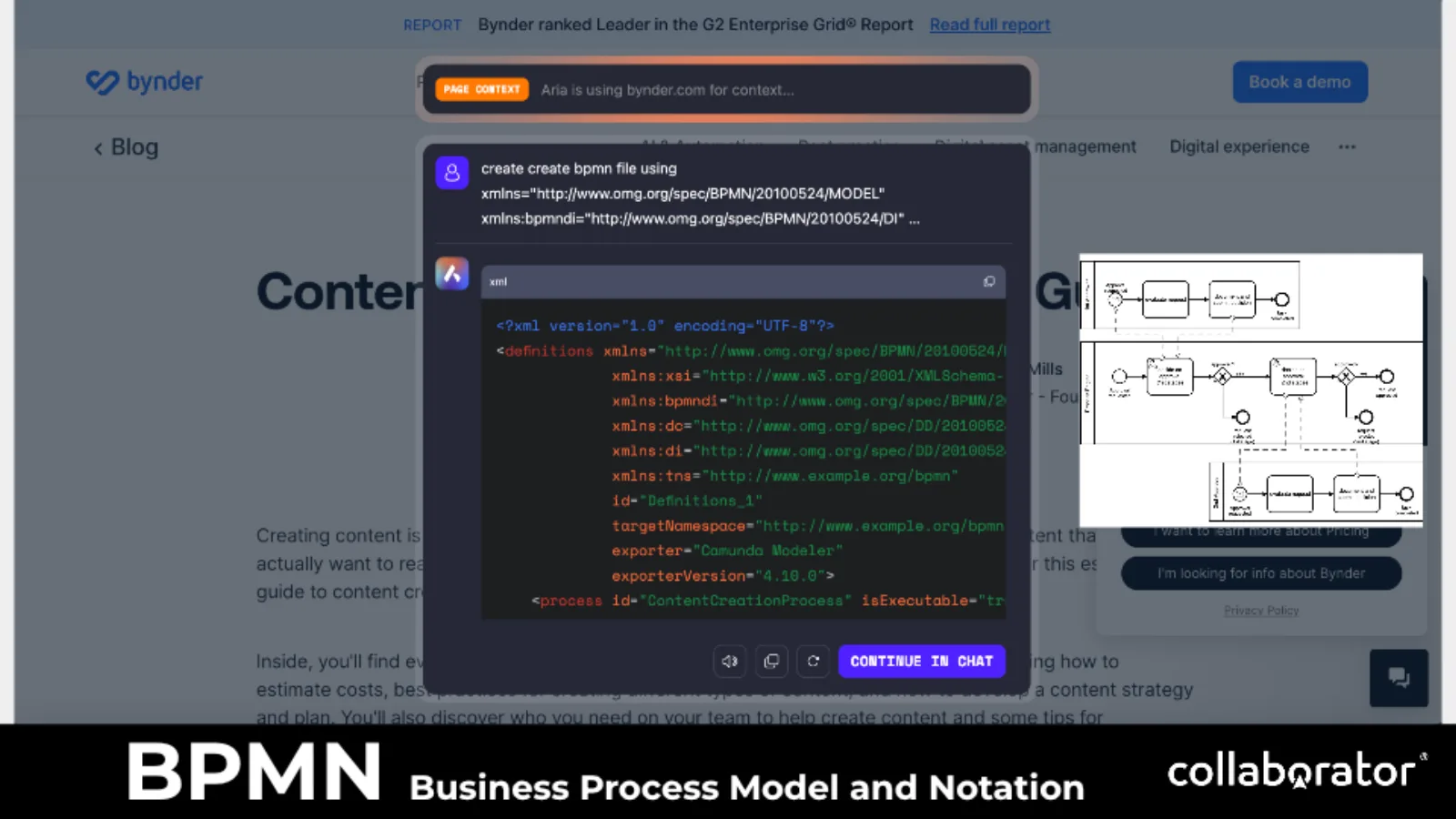Click the copy response icon
1456x819 pixels.
point(772,662)
